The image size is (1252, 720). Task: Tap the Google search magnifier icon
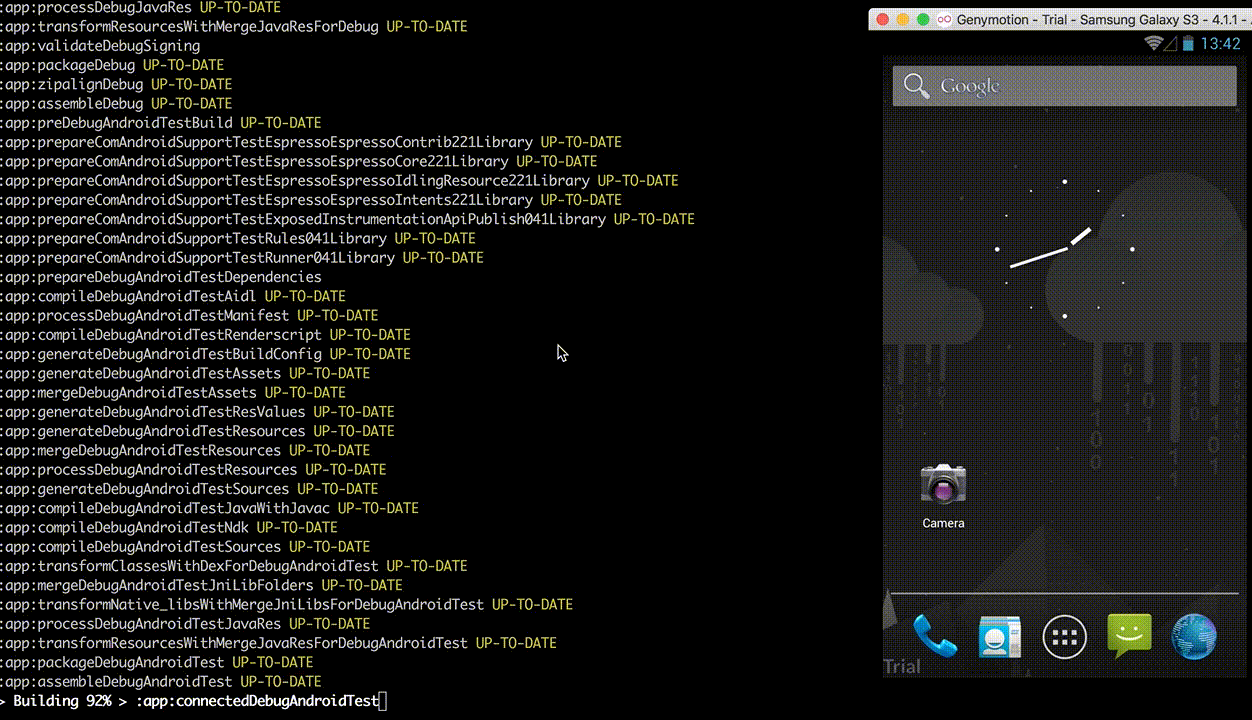(x=916, y=86)
